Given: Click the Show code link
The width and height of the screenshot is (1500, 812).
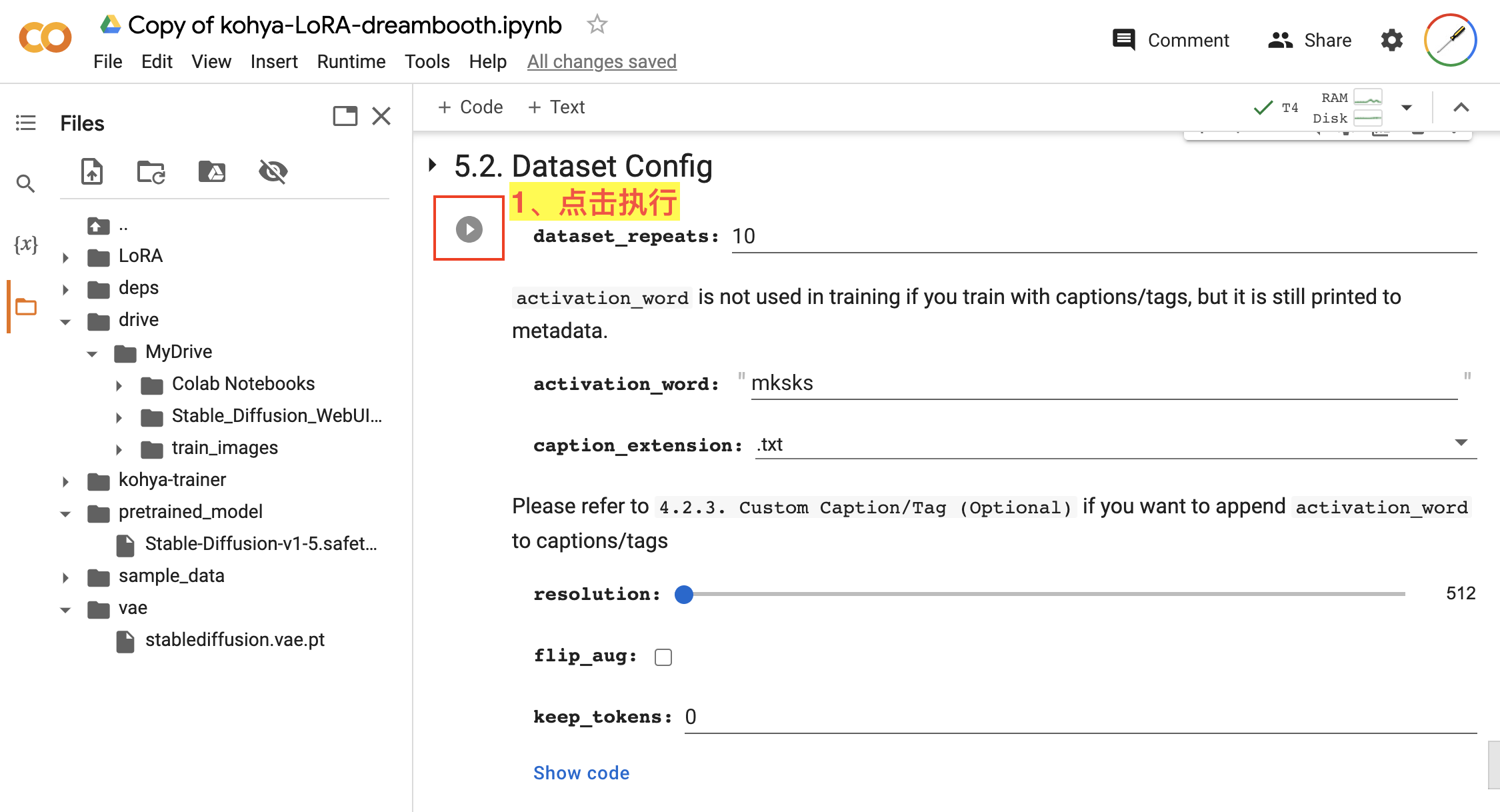Looking at the screenshot, I should pos(581,772).
